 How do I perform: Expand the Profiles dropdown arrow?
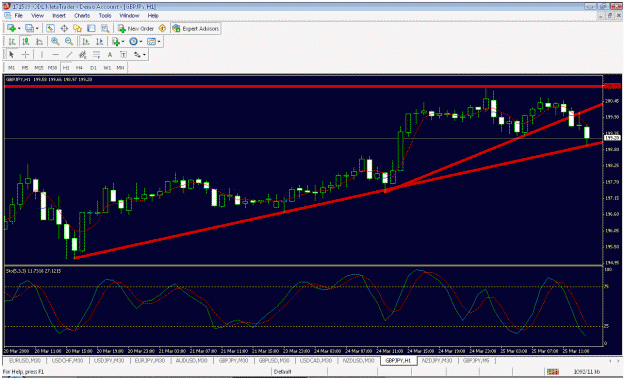click(37, 29)
